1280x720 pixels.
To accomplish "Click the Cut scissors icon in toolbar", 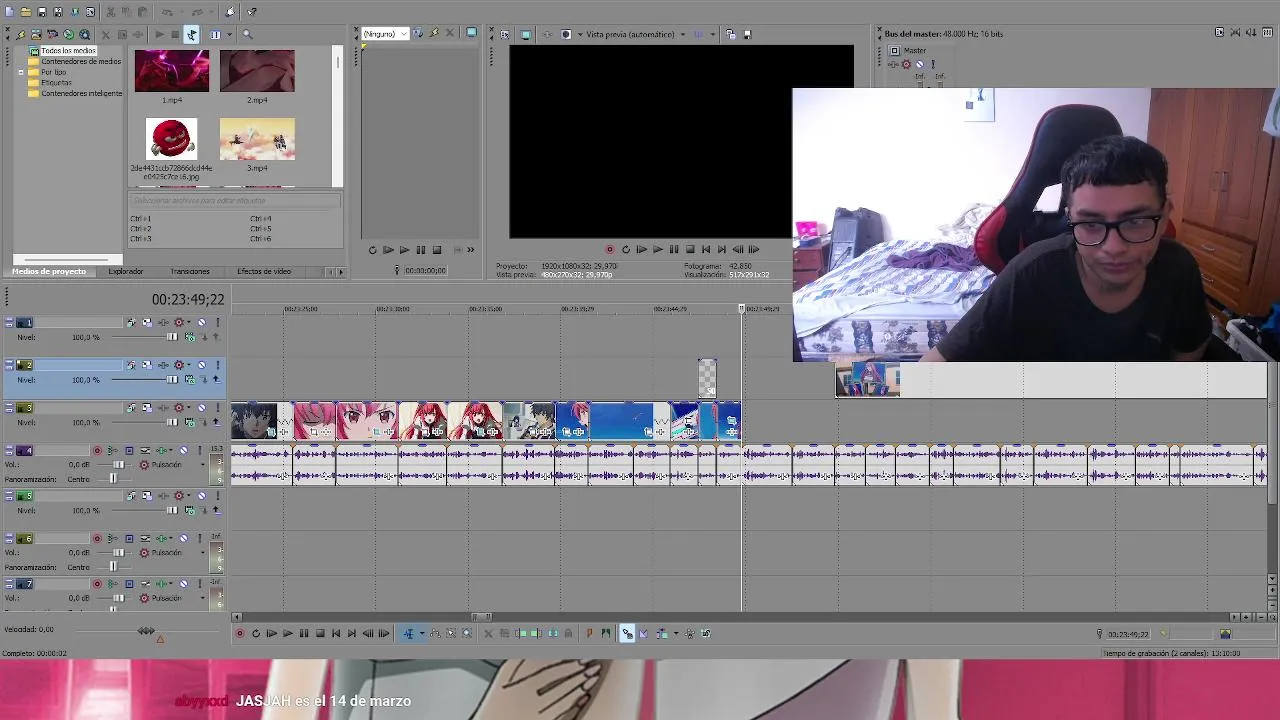I will [111, 12].
